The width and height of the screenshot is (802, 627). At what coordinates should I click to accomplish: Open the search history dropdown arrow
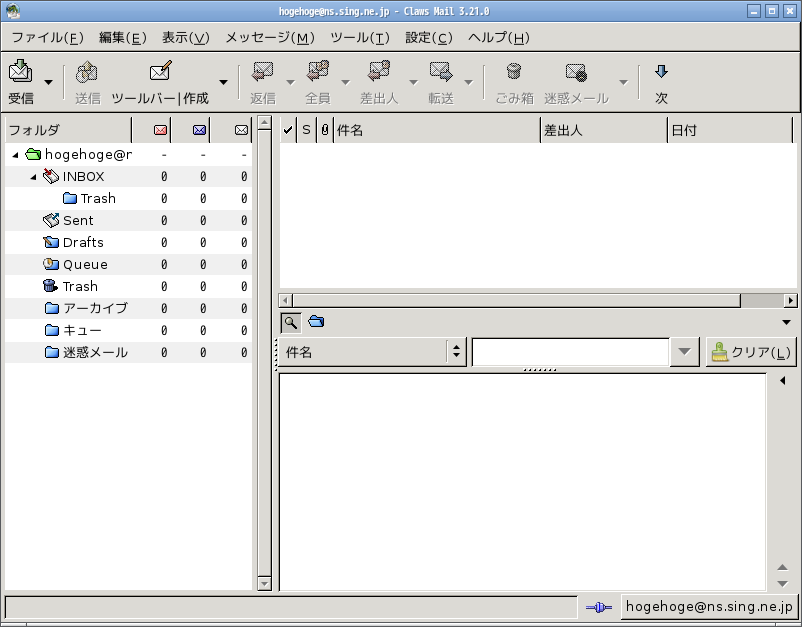[x=684, y=351]
